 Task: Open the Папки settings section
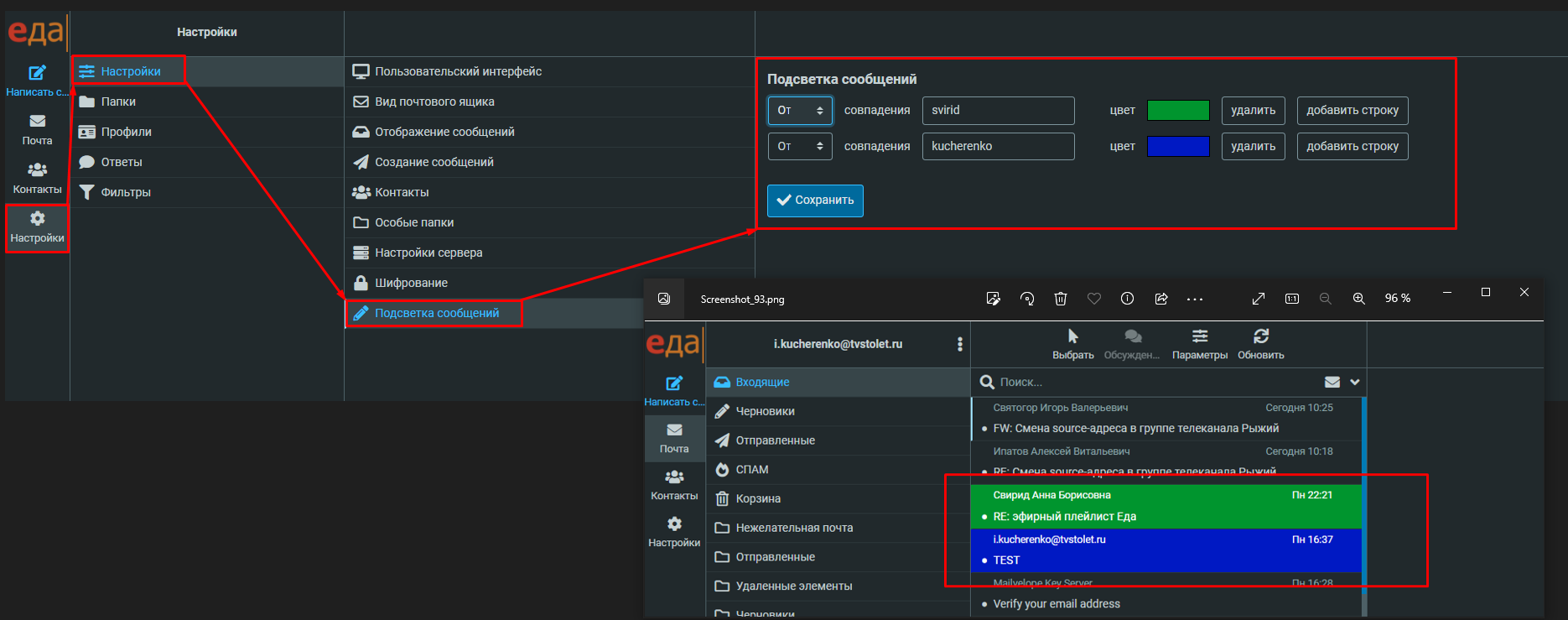[x=207, y=102]
